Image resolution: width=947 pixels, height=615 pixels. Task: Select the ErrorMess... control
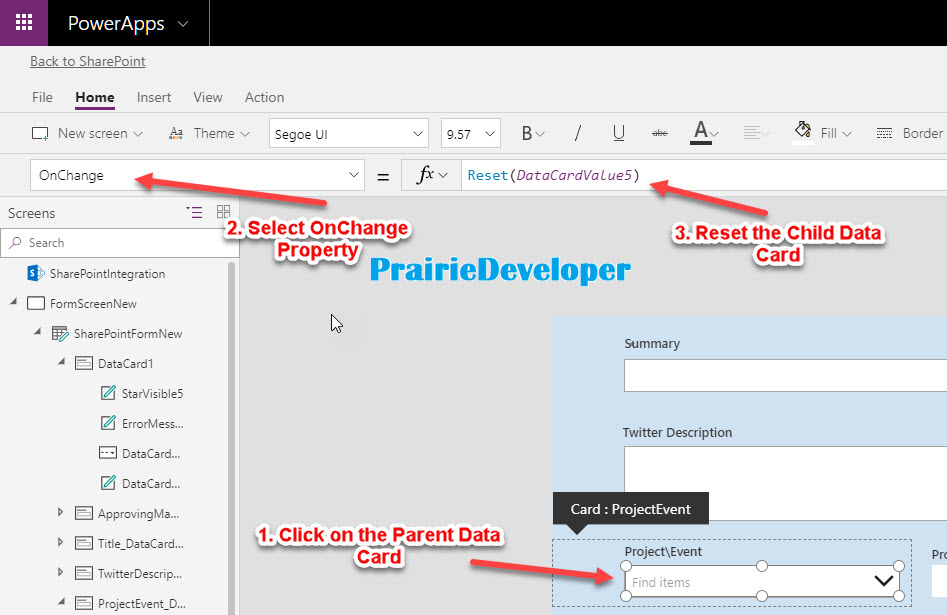[x=152, y=423]
